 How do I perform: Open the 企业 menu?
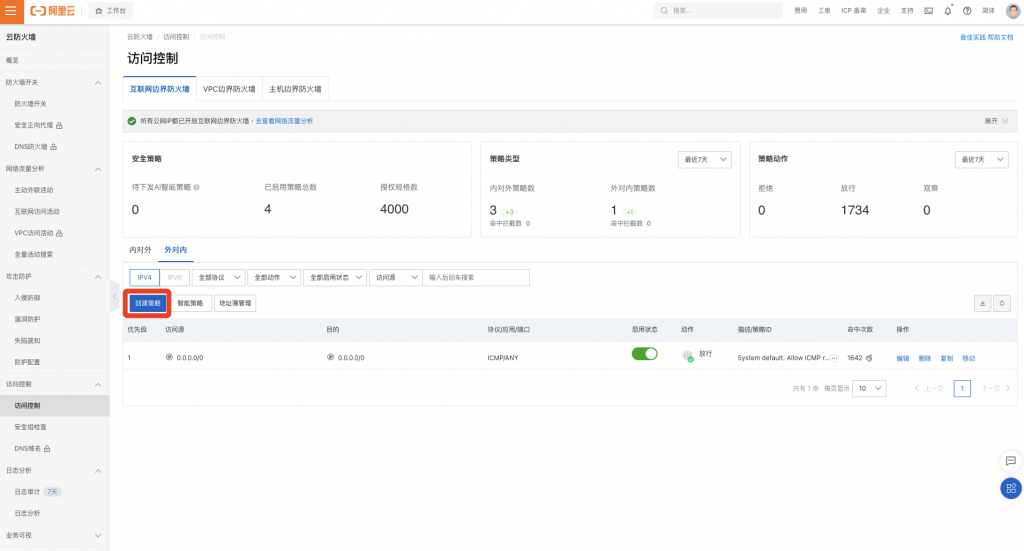click(x=883, y=11)
